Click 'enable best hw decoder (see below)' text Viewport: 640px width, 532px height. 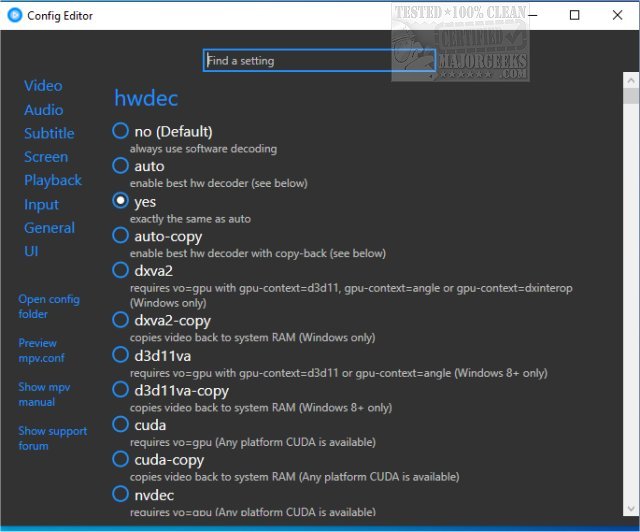tap(218, 183)
